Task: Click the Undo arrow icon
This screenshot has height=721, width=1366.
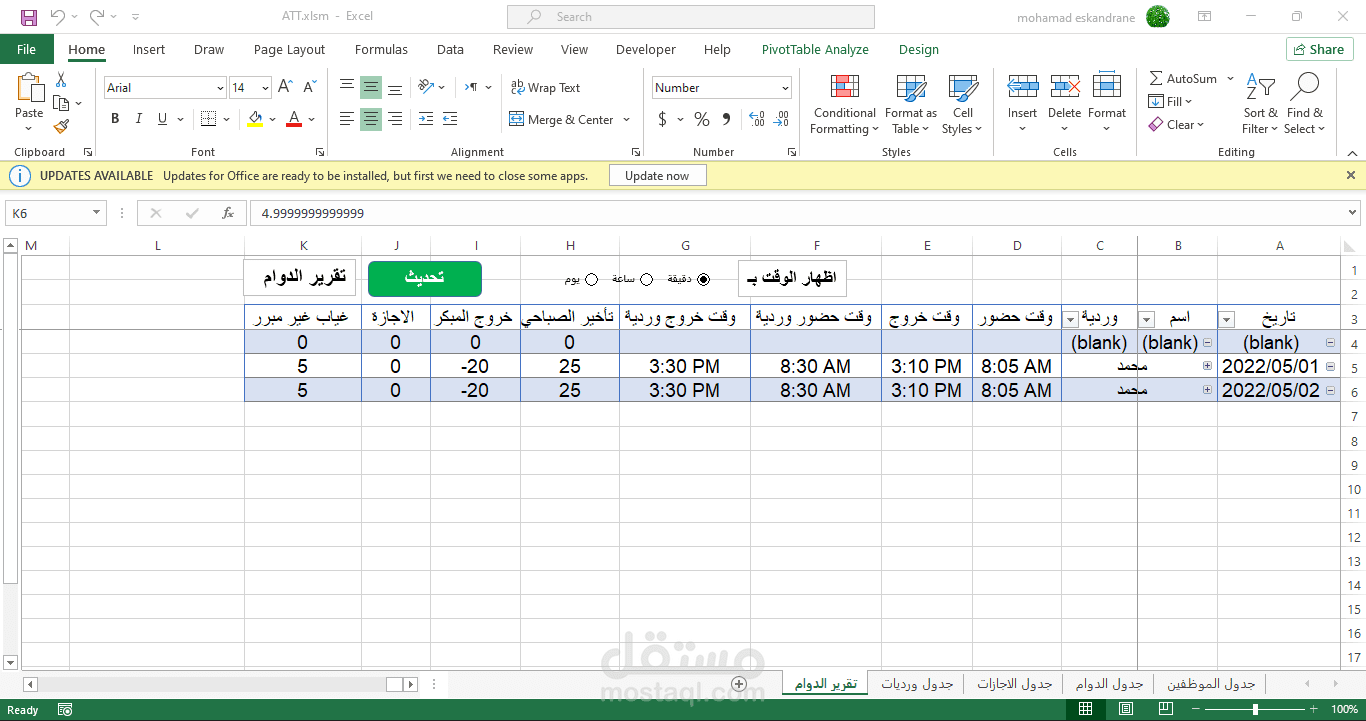Action: [x=57, y=17]
